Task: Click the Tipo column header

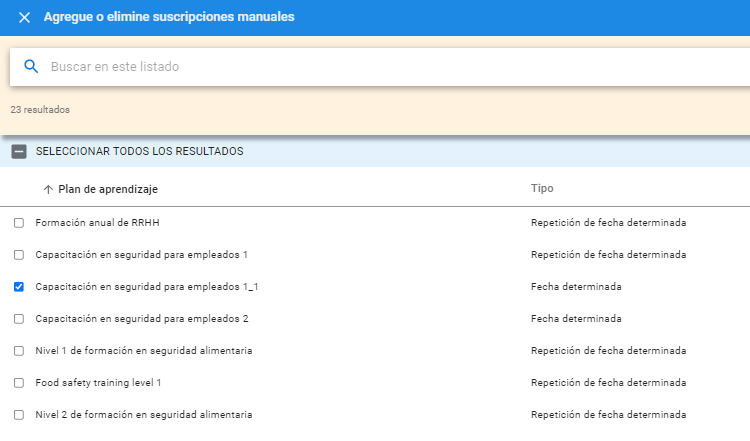Action: coord(542,188)
